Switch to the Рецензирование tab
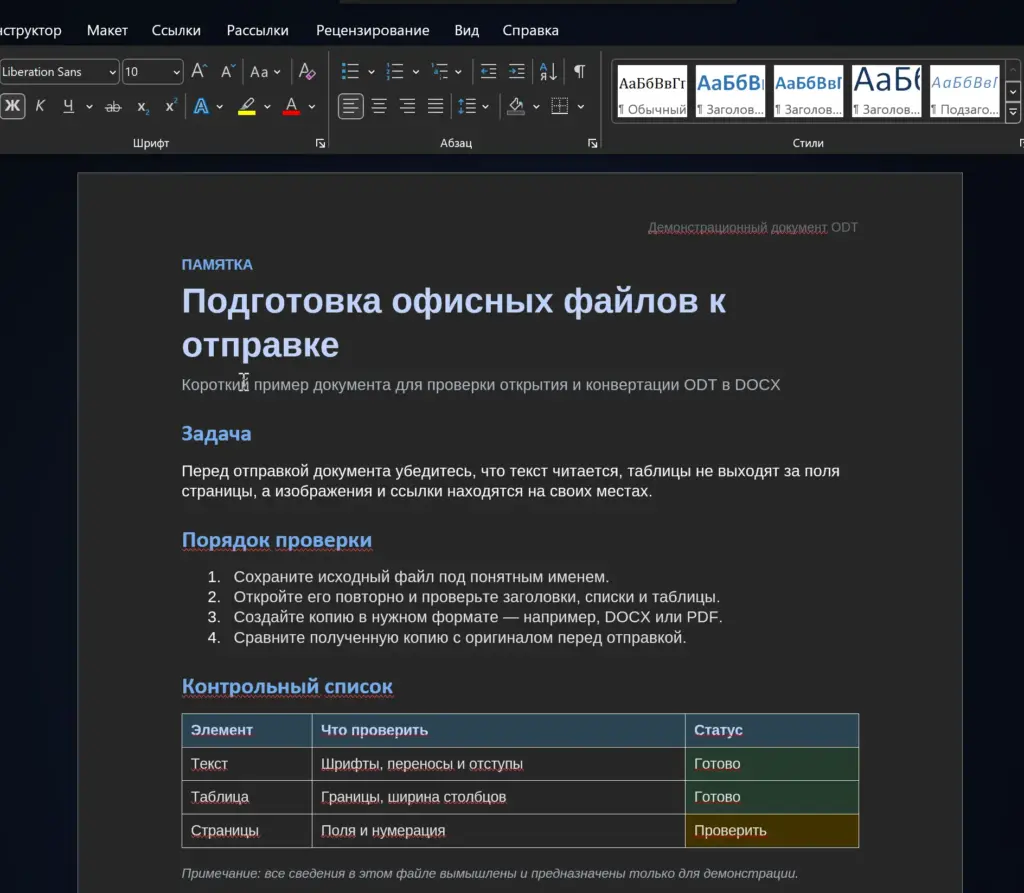 click(x=373, y=30)
